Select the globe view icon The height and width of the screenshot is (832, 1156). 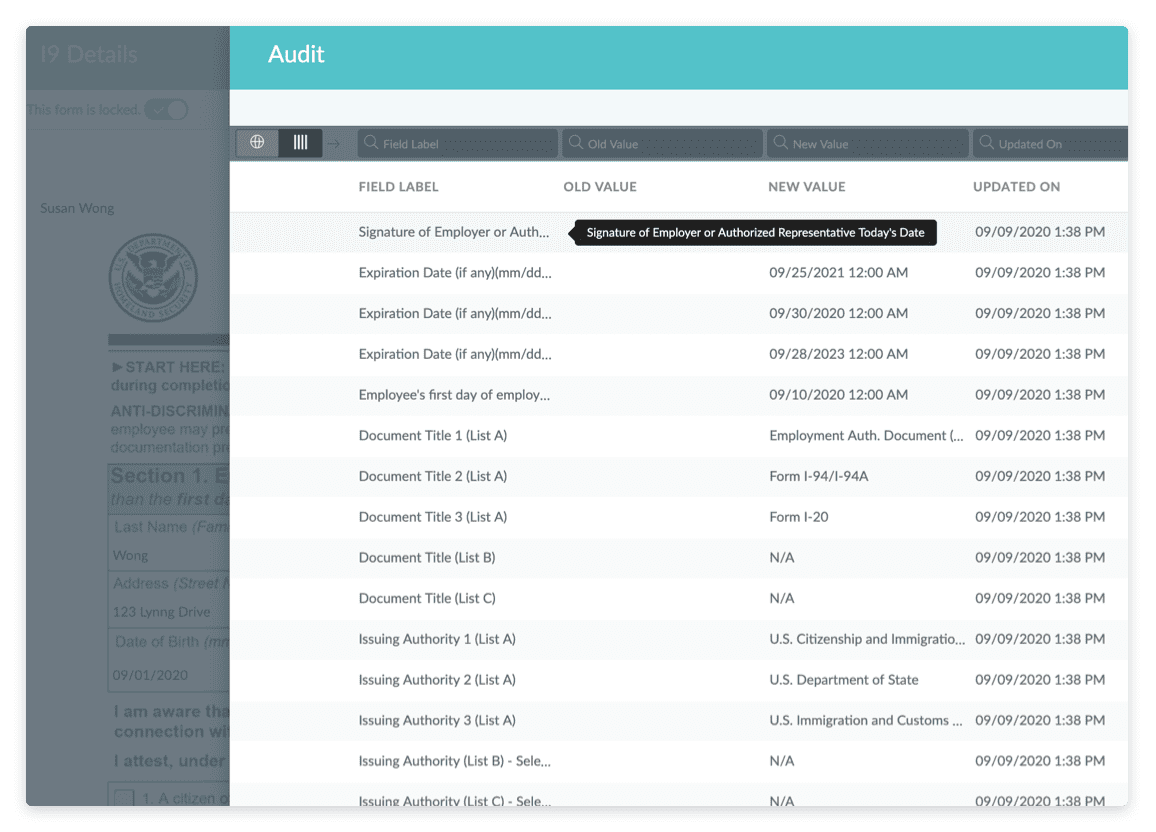(x=257, y=142)
